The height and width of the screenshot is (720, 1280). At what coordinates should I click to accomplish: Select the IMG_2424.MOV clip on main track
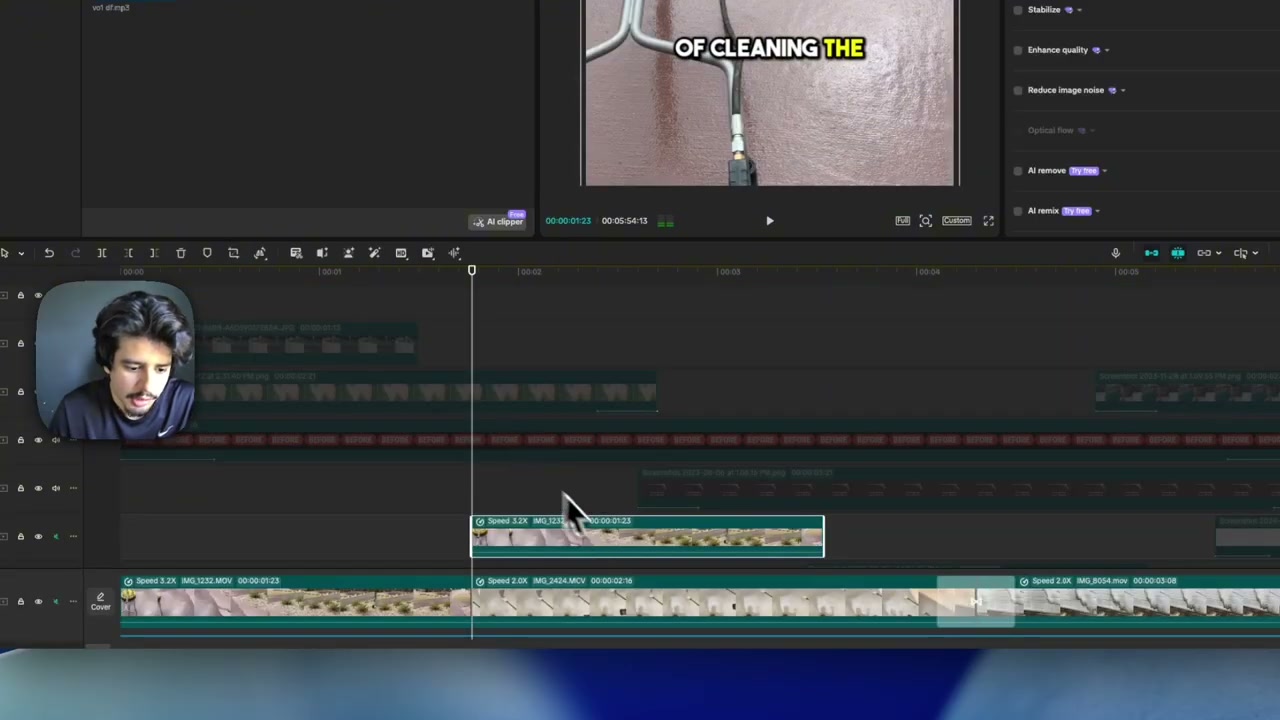[743, 603]
